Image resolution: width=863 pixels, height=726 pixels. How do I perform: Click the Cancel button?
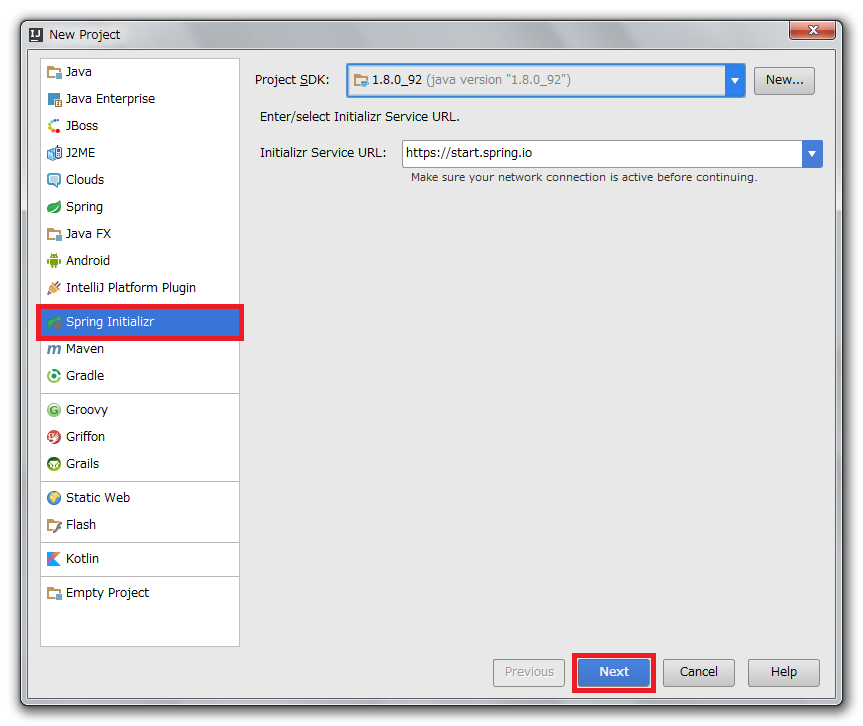pyautogui.click(x=698, y=672)
